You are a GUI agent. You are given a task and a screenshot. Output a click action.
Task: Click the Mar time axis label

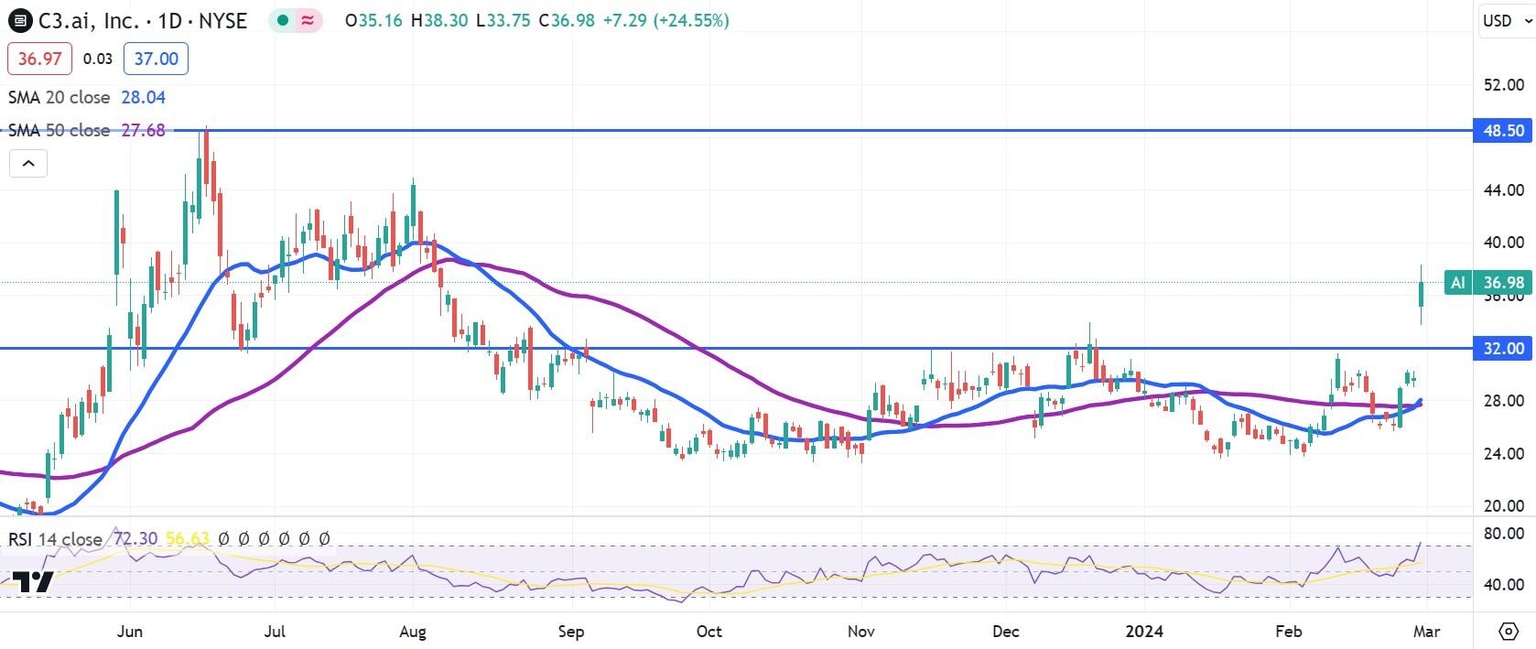[1426, 631]
